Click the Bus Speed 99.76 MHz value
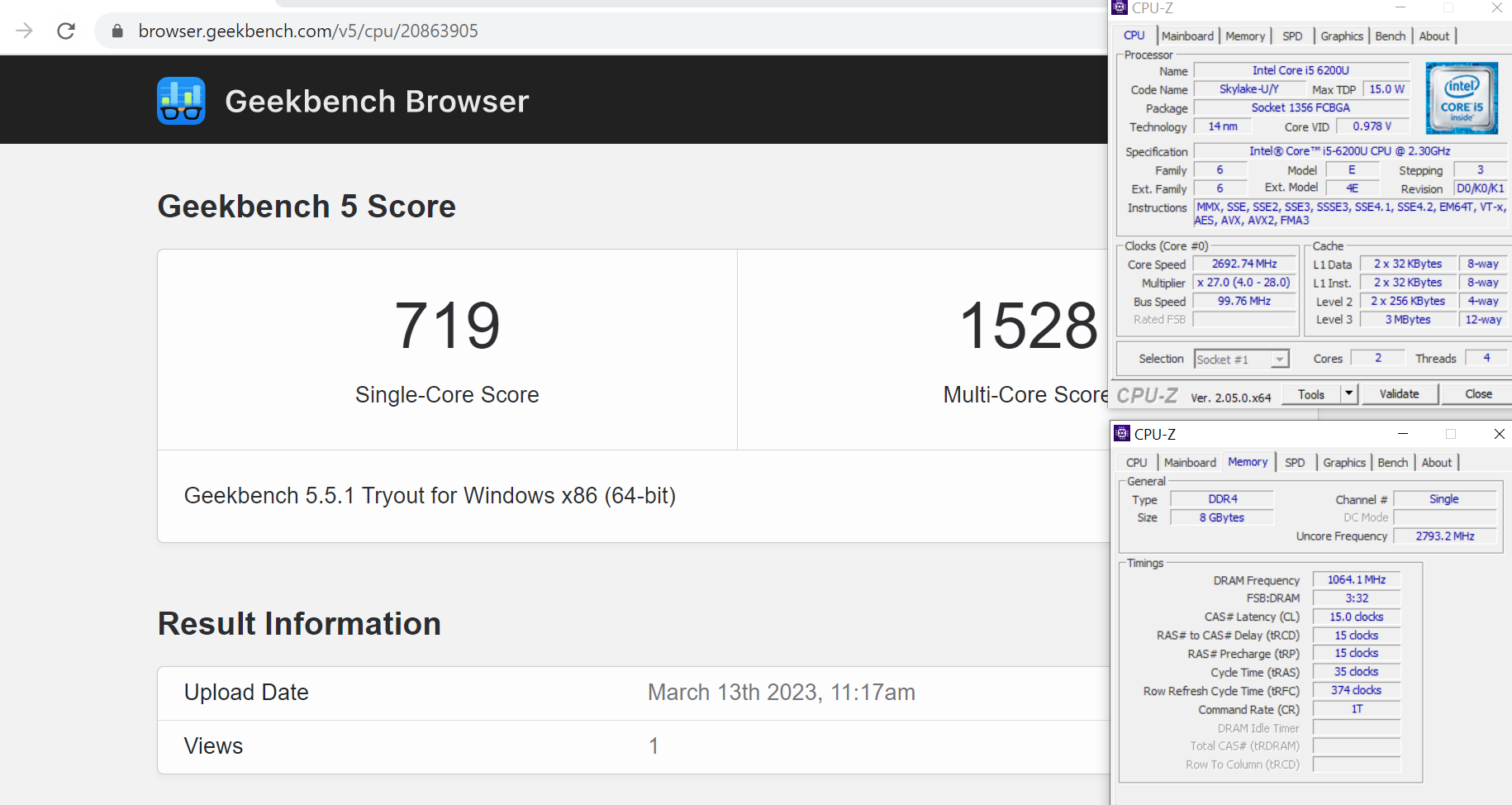This screenshot has height=805, width=1512. pyautogui.click(x=1244, y=302)
